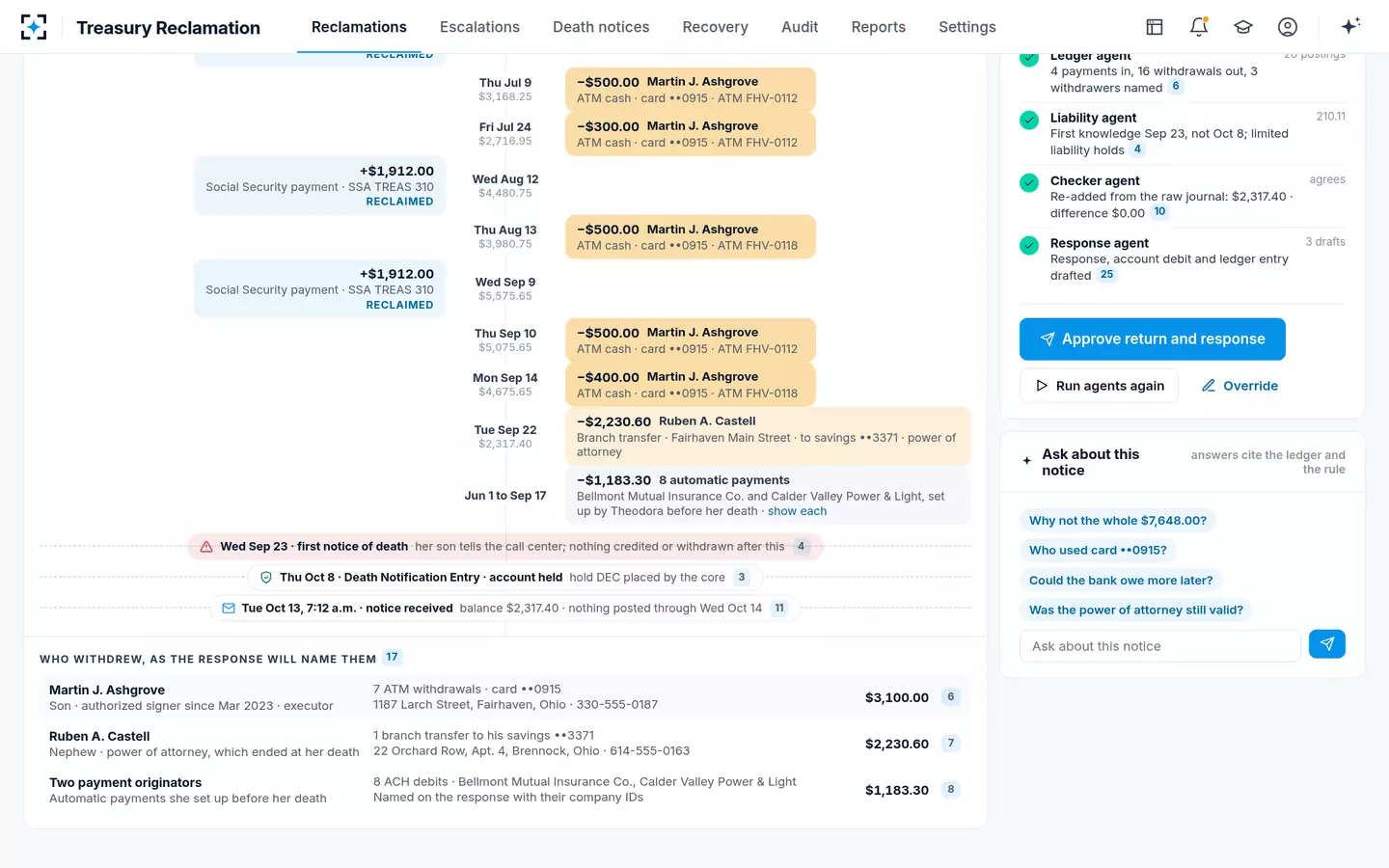Go to the Death notices tab
Screen dimensions: 1389x868
click(601, 27)
